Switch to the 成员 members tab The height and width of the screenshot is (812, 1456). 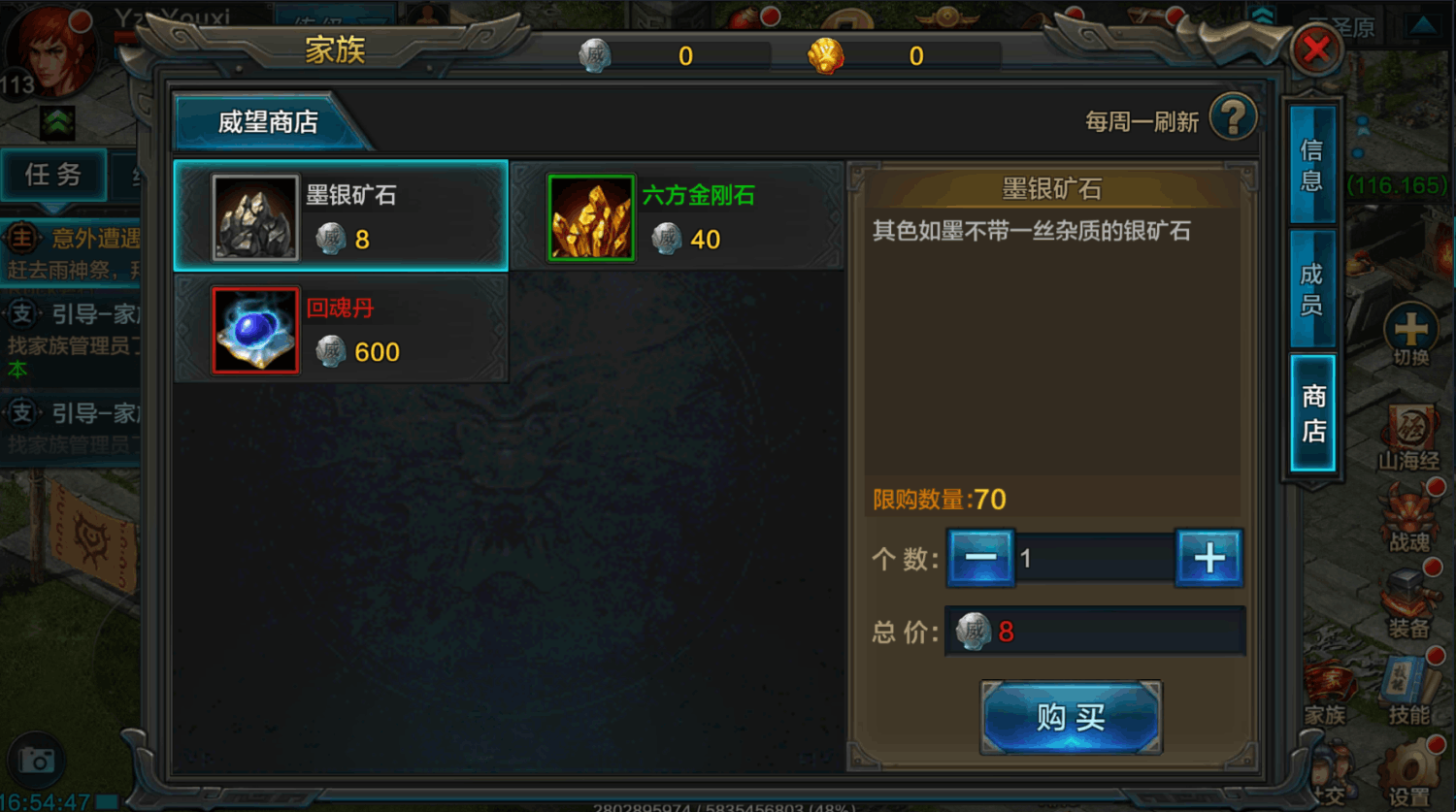pyautogui.click(x=1312, y=289)
